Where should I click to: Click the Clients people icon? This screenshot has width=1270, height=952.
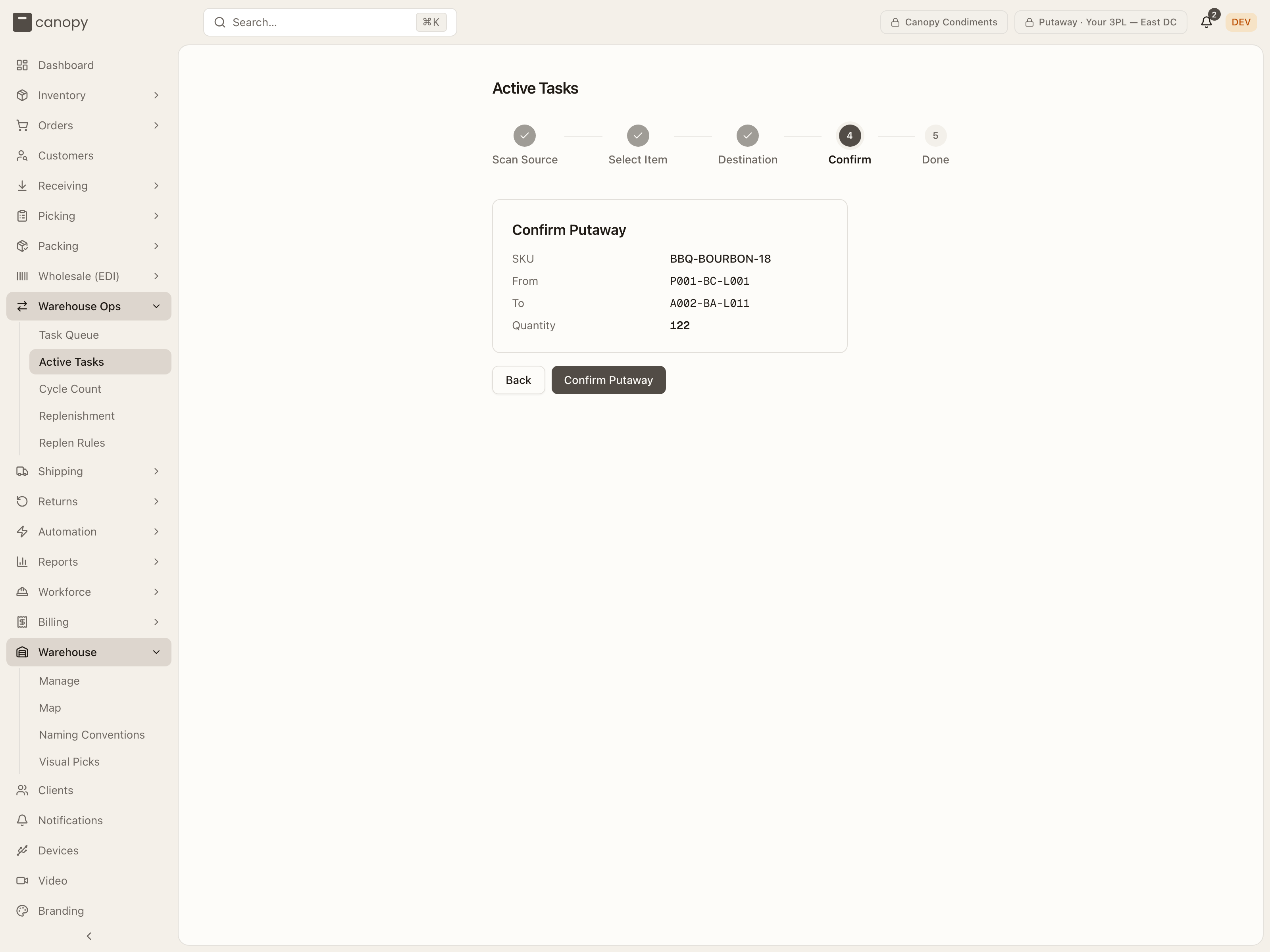point(22,790)
